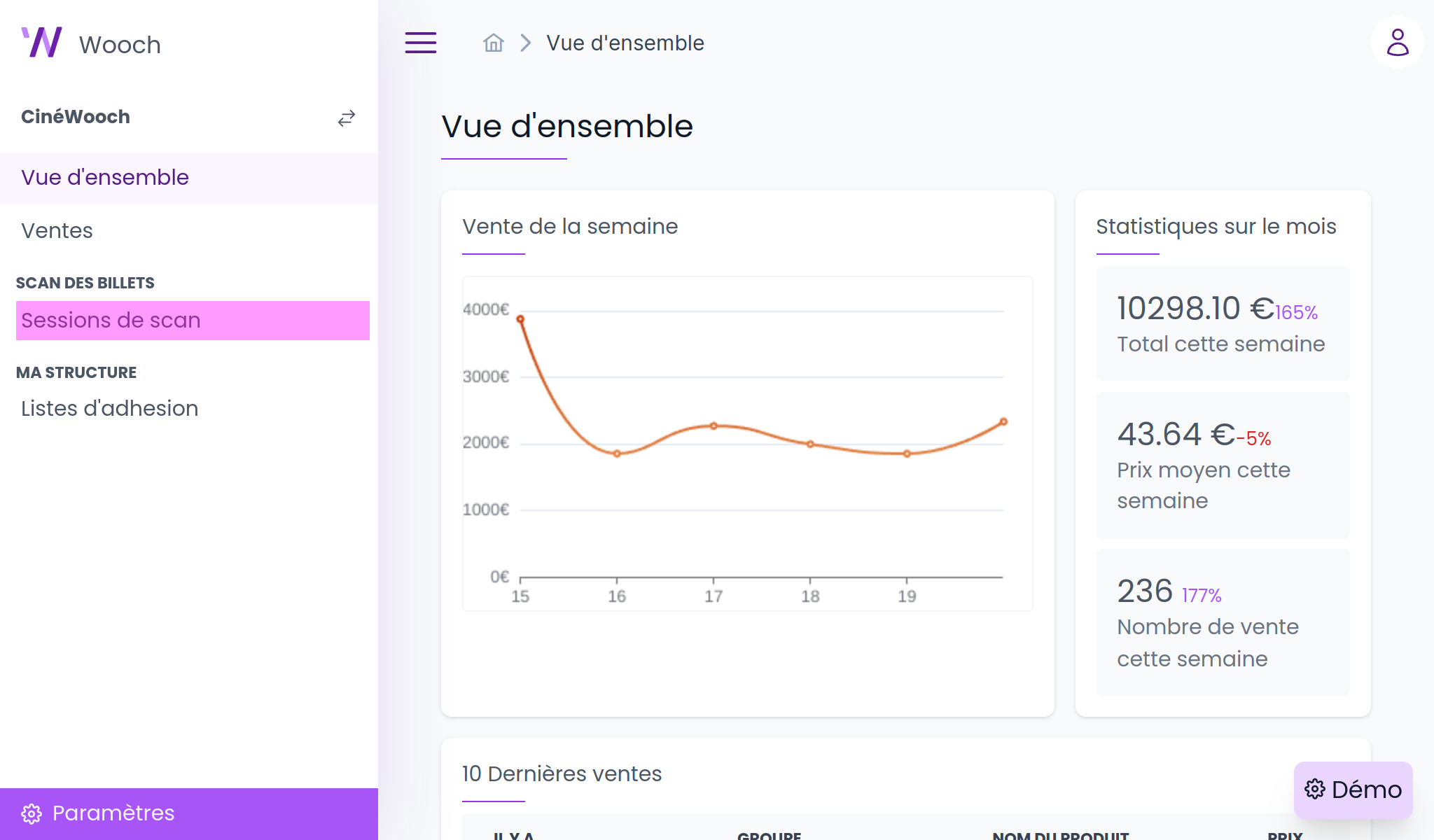
Task: Toggle the hamburger menu icon
Action: click(x=421, y=43)
